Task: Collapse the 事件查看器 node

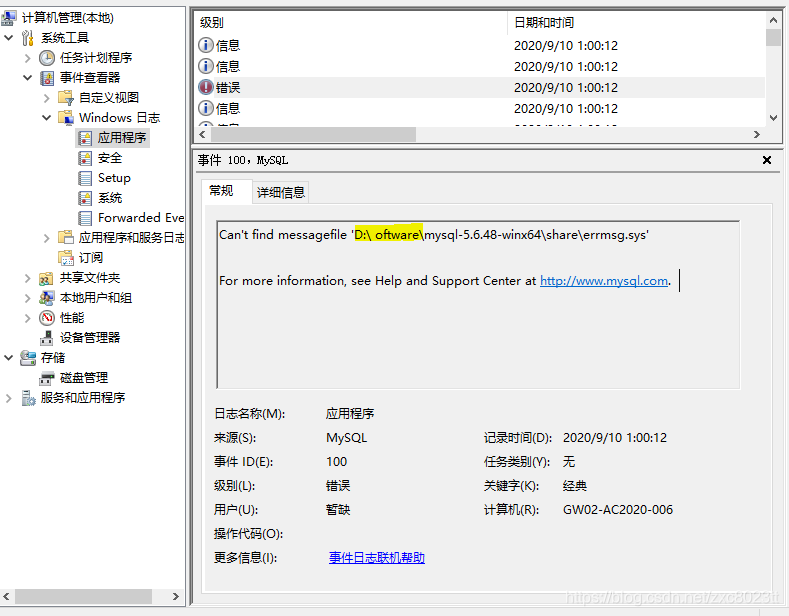Action: click(28, 78)
